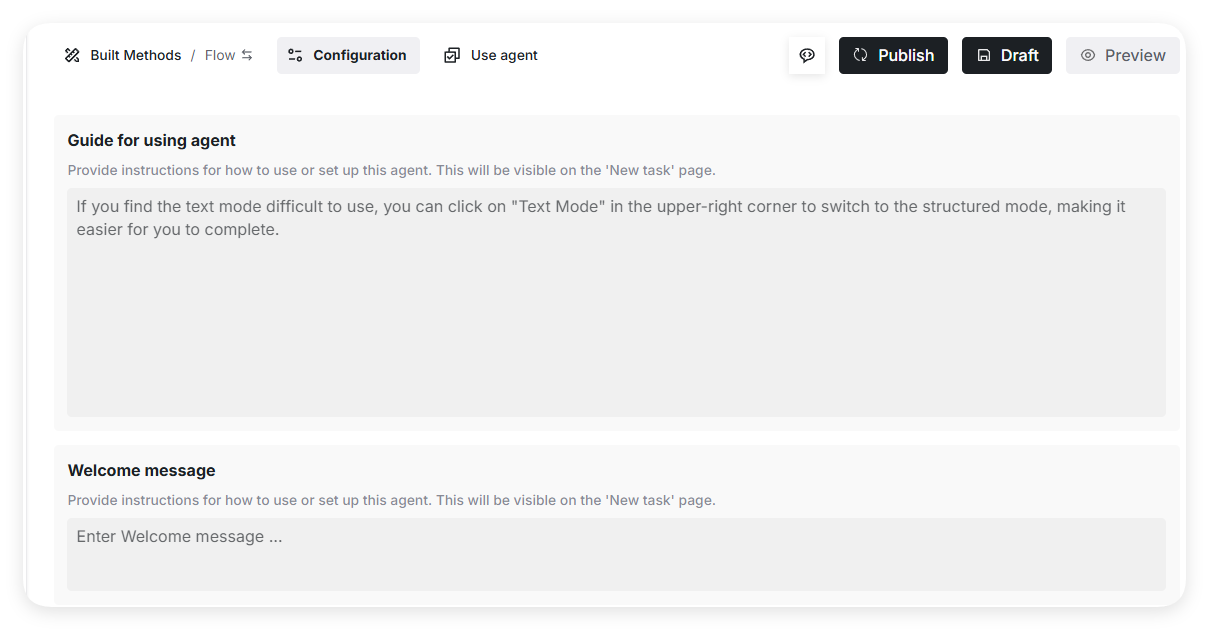This screenshot has height=630, width=1209.
Task: Switch to the Configuration tab
Action: point(359,55)
